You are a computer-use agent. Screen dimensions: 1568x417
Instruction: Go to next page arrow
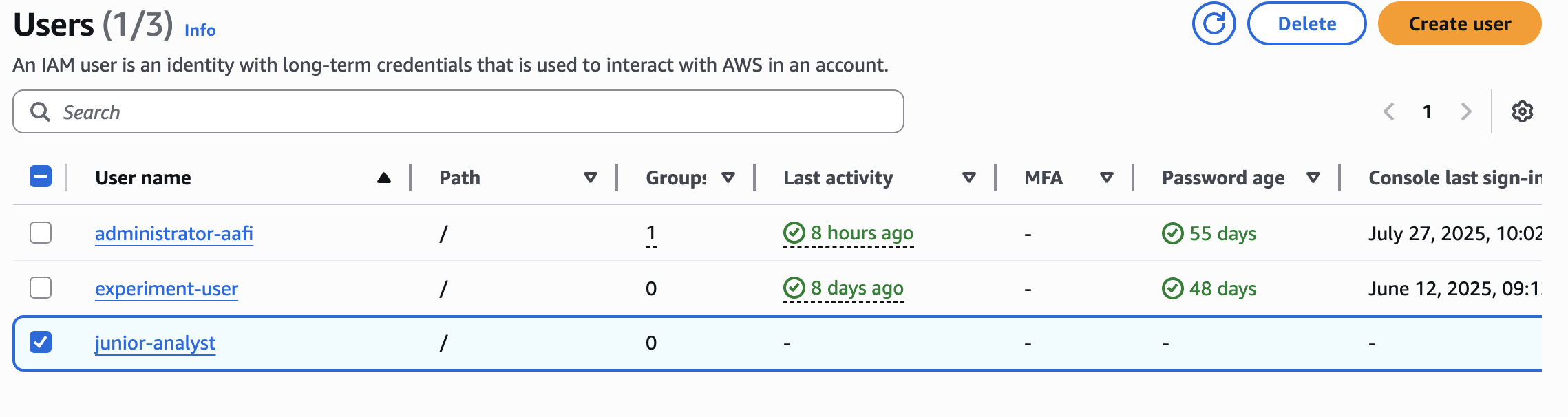[x=1466, y=111]
